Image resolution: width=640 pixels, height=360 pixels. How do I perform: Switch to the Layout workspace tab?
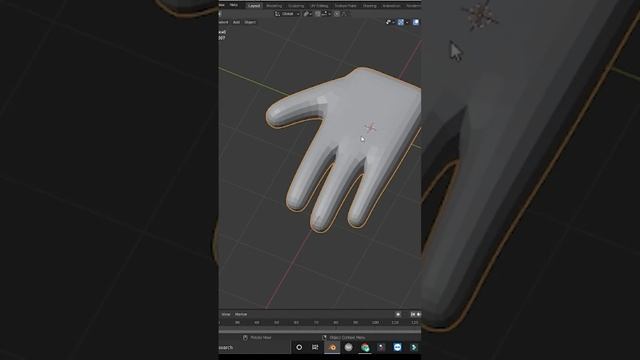tap(254, 6)
